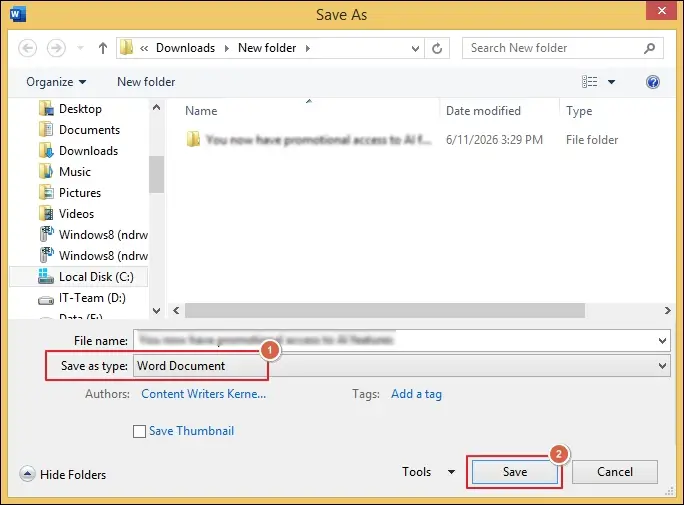
Task: Click the IT-Team (D:) drive icon
Action: pyautogui.click(x=46, y=300)
